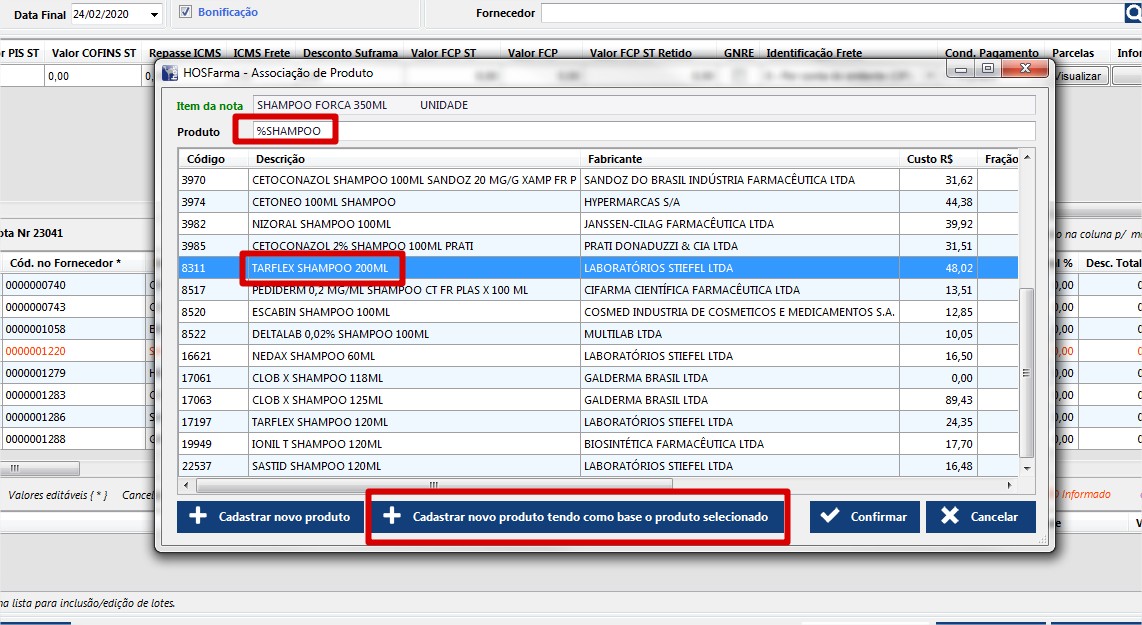Sort by the Código column header

click(x=206, y=159)
